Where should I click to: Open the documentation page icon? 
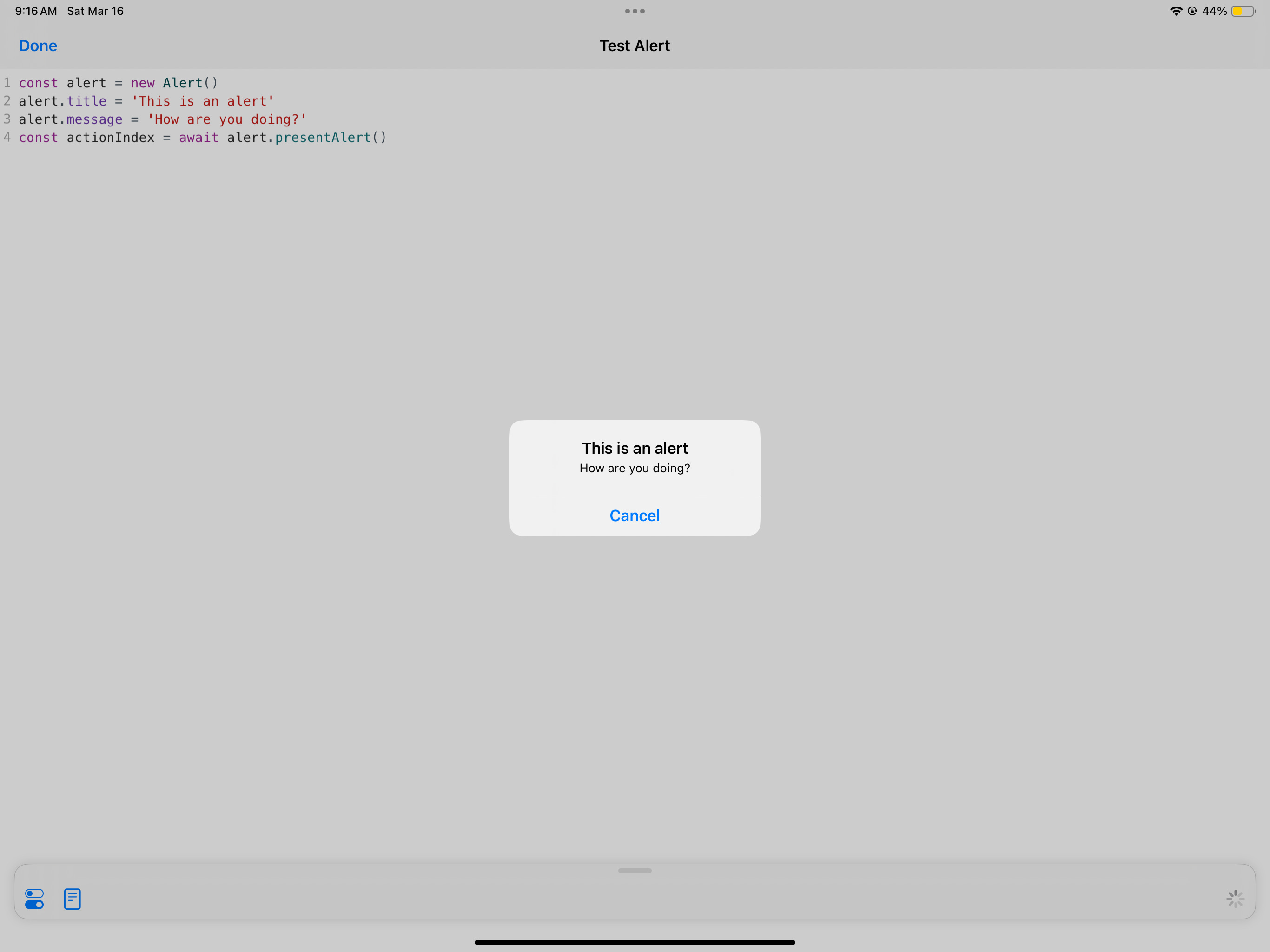(x=73, y=899)
